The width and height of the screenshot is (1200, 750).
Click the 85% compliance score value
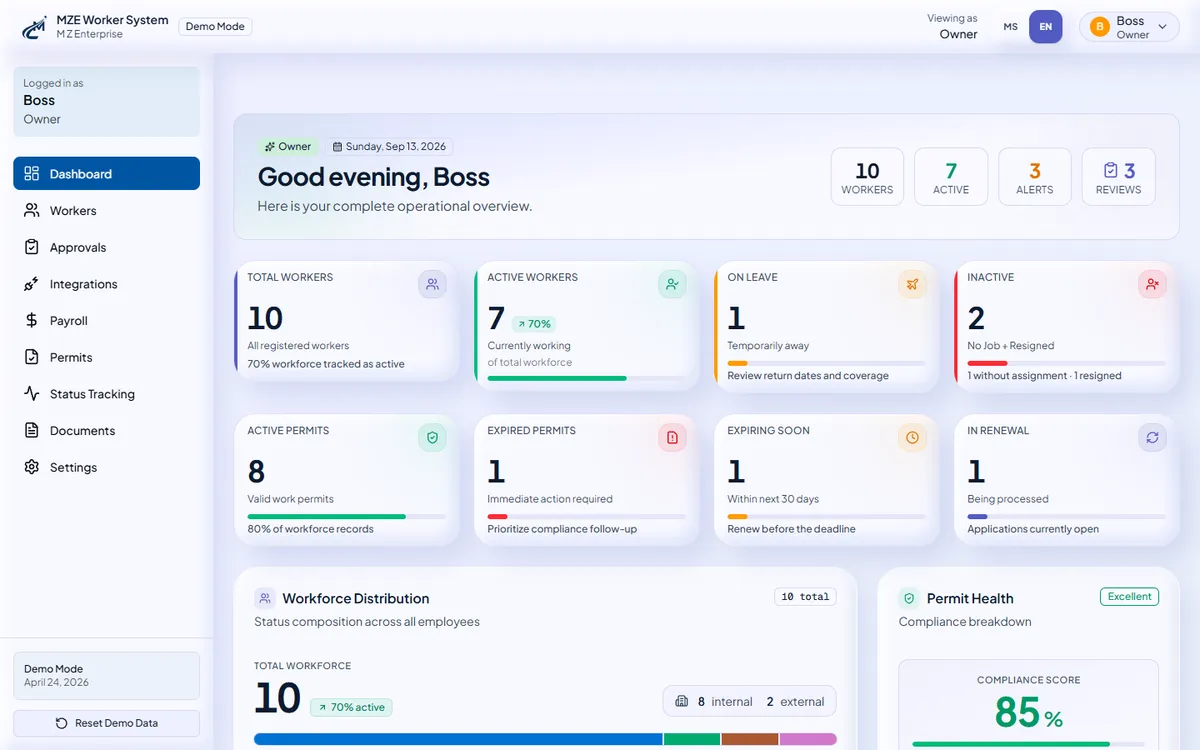point(1028,713)
